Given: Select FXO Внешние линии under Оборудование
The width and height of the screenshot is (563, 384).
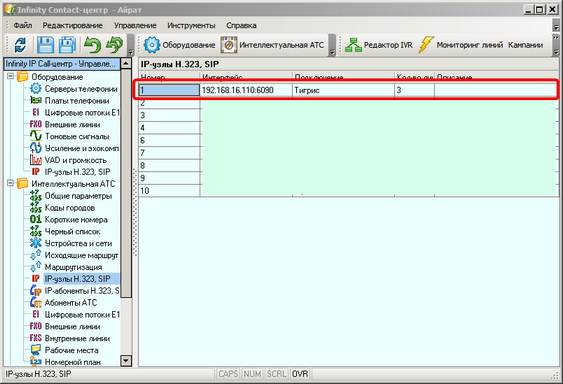Looking at the screenshot, I should (x=72, y=125).
